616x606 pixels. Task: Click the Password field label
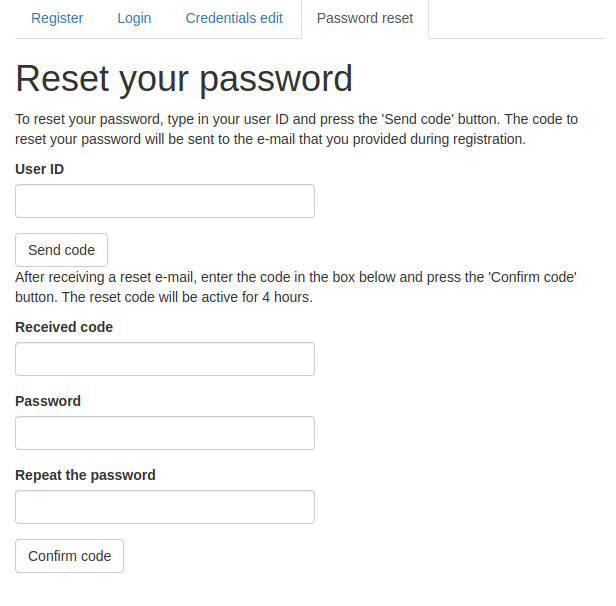48,401
